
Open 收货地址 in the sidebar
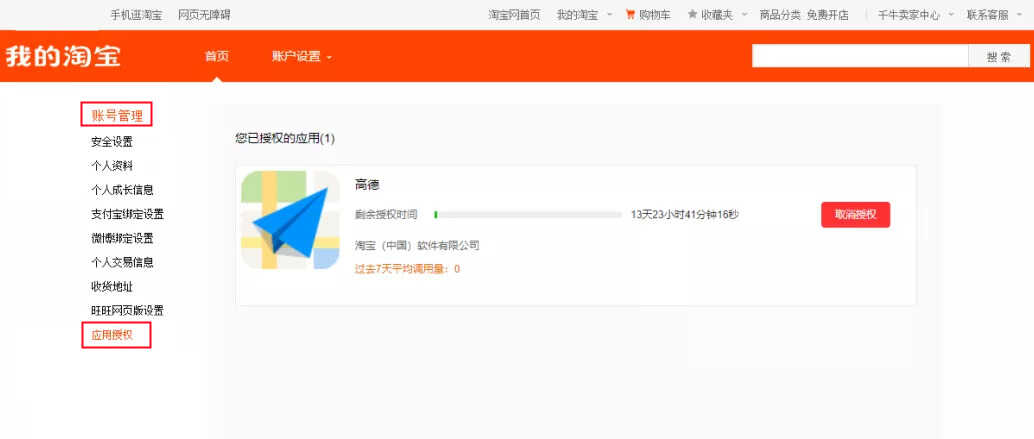[112, 287]
